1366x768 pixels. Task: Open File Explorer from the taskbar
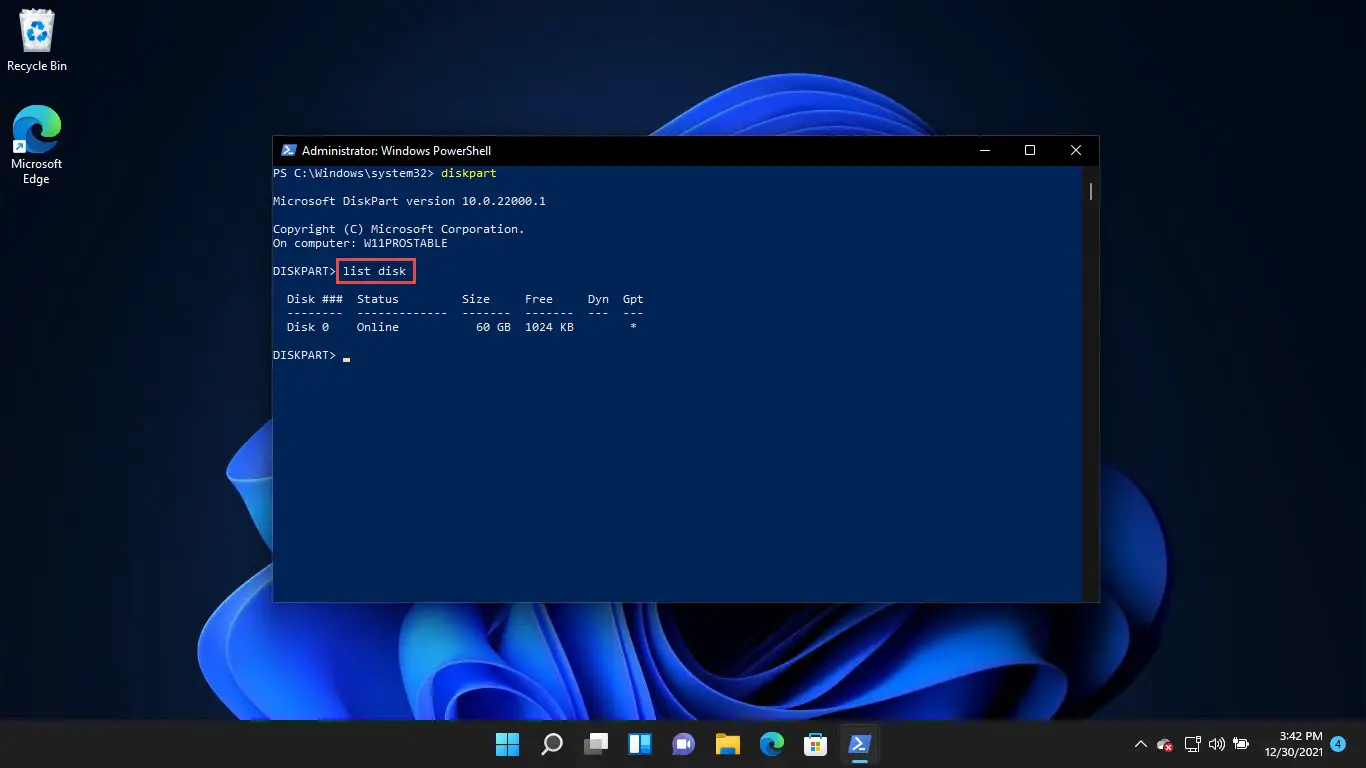point(727,744)
